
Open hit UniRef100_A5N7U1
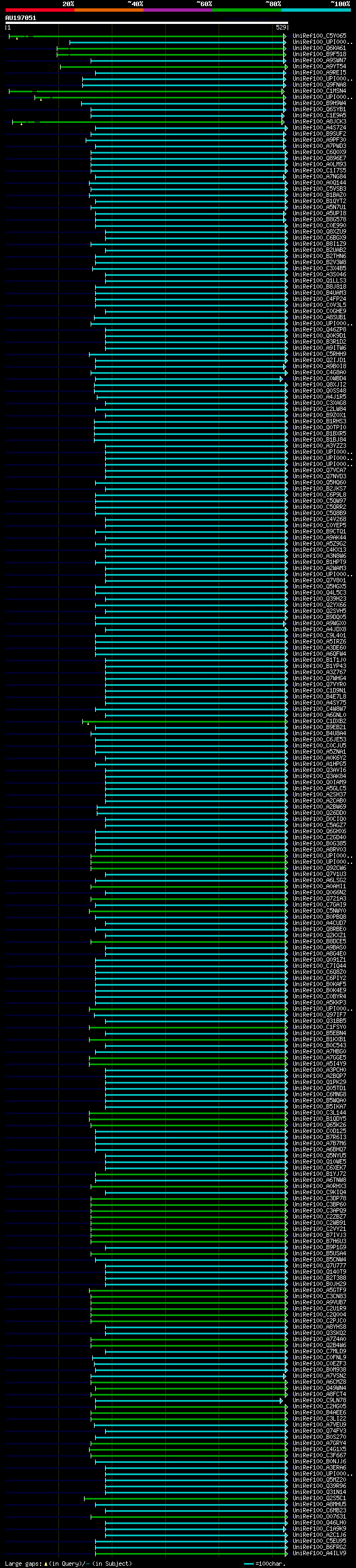click(x=319, y=207)
